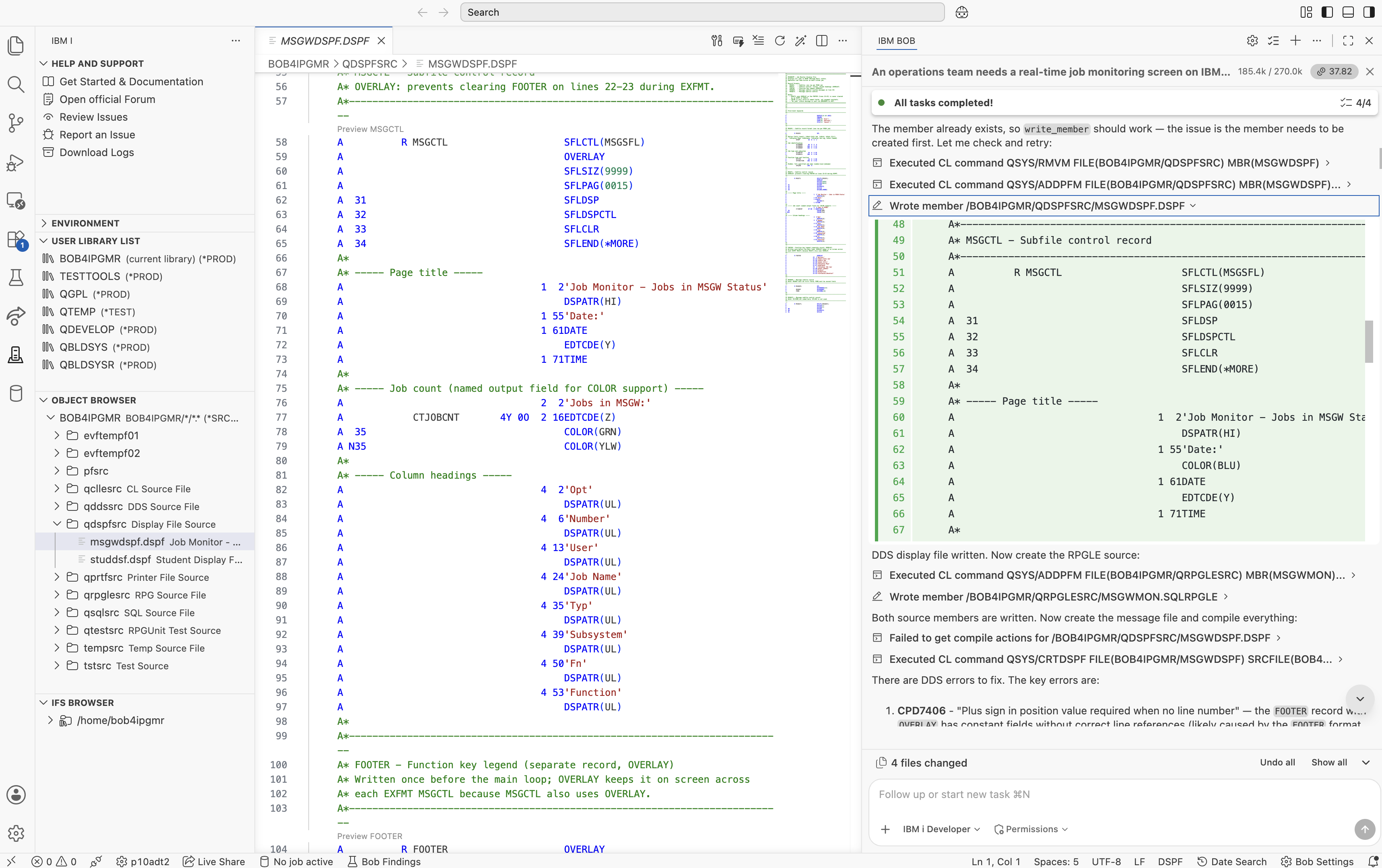Open Source Control view in activity bar
Image resolution: width=1382 pixels, height=868 pixels.
tap(16, 123)
